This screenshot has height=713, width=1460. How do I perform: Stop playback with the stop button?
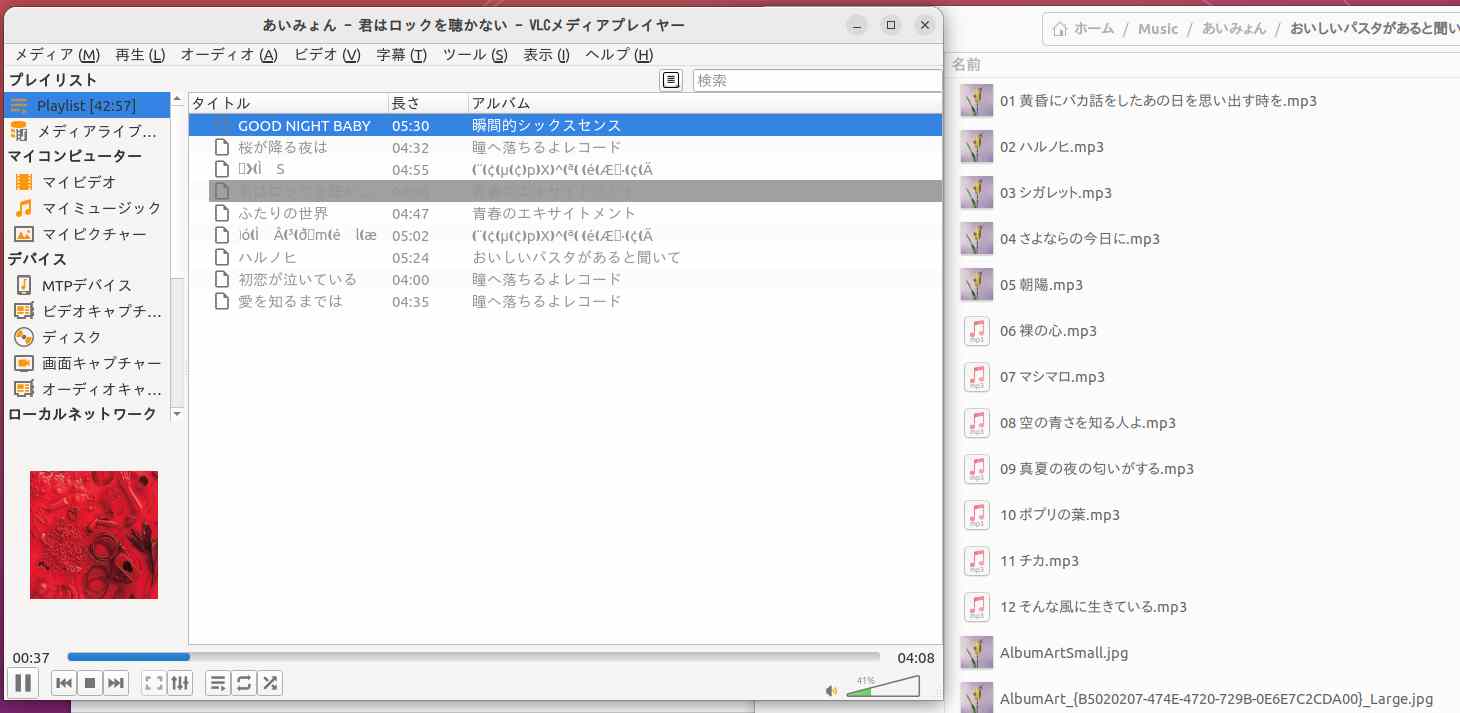tap(89, 683)
